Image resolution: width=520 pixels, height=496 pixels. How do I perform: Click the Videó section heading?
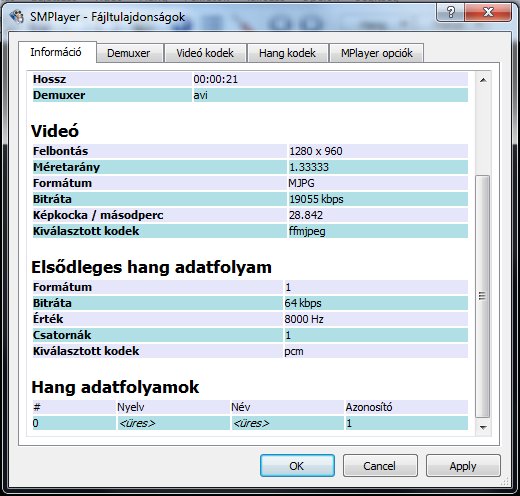[x=55, y=131]
